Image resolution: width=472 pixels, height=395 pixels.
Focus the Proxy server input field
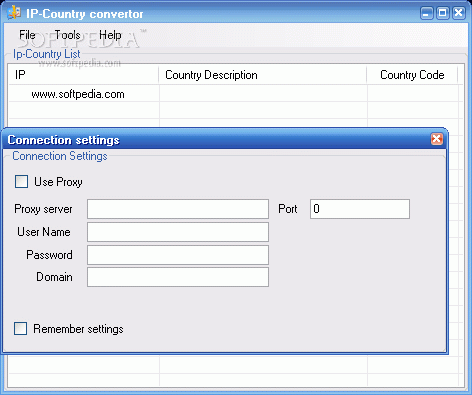178,209
